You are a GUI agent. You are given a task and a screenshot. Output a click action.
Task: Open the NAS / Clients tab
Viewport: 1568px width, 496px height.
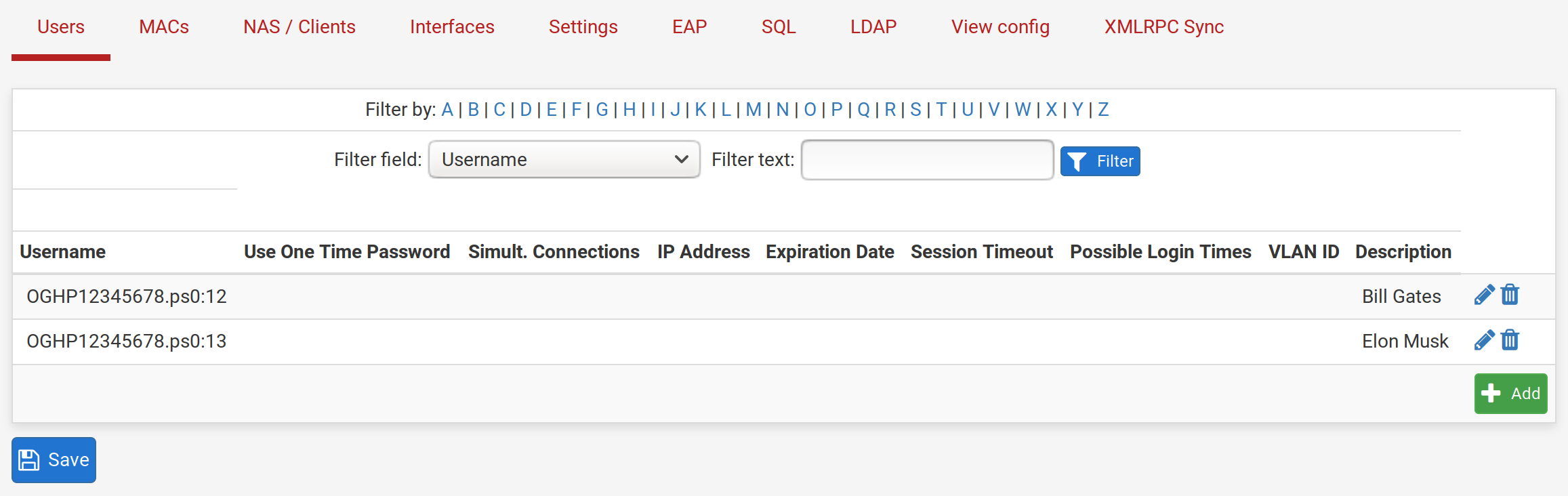coord(300,27)
